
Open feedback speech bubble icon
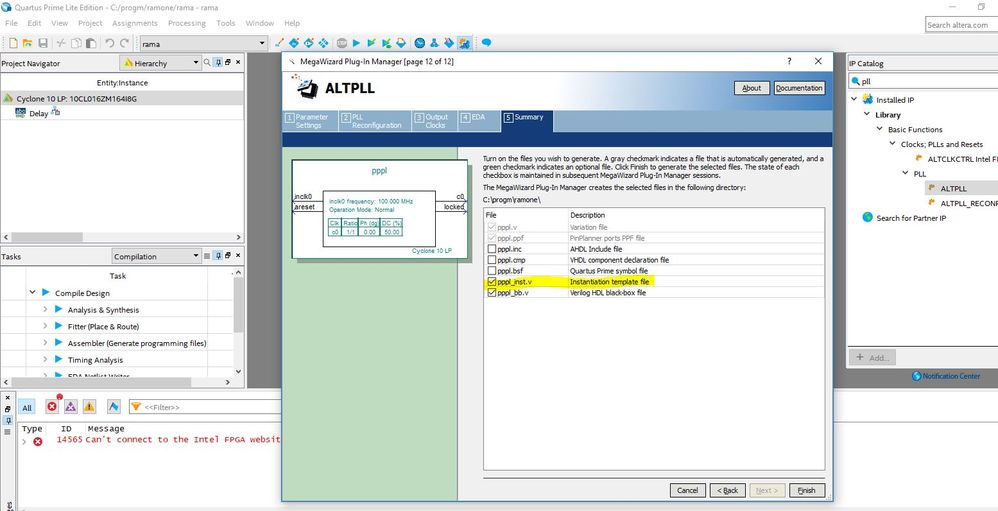click(486, 43)
